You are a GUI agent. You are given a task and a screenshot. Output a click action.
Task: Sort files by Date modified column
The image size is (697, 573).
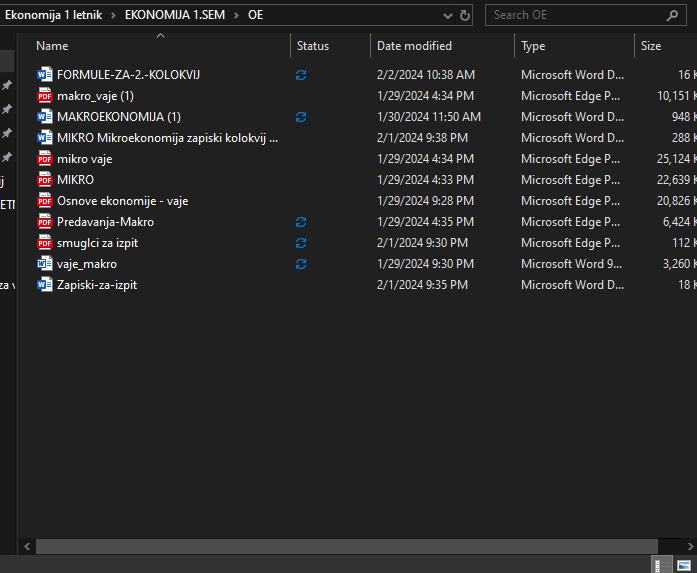pos(414,46)
